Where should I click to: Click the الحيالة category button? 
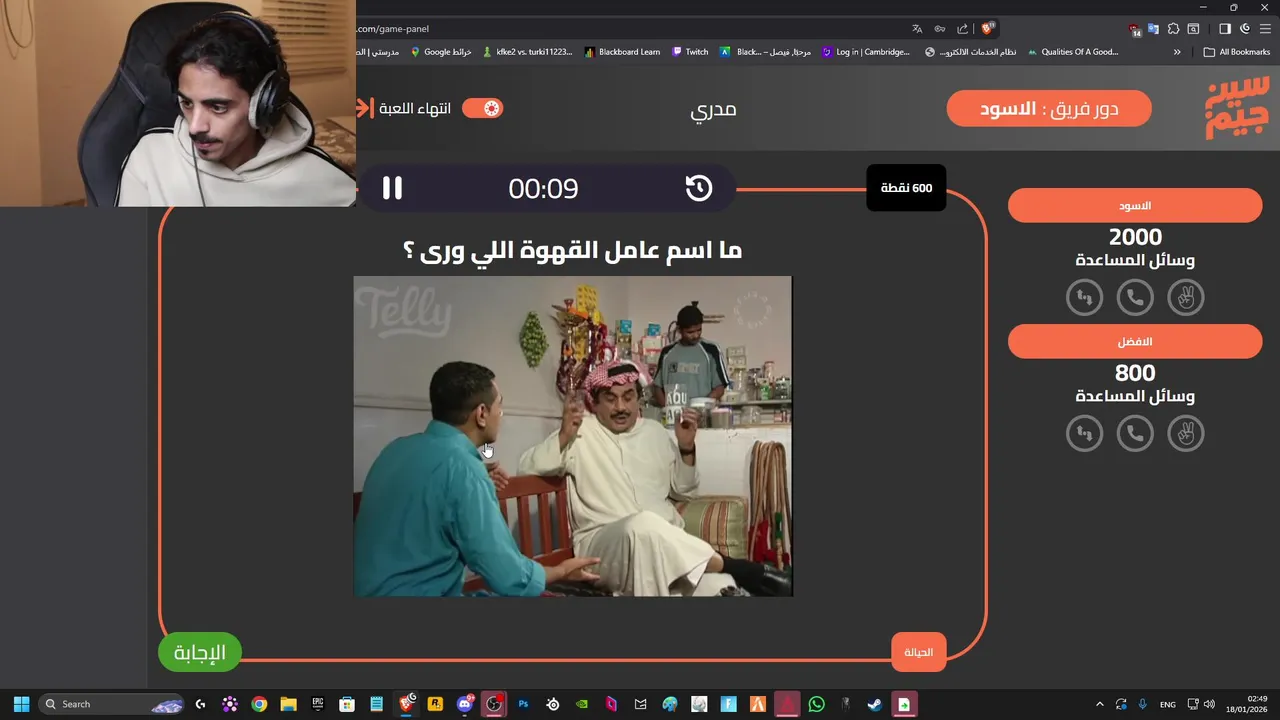click(918, 652)
